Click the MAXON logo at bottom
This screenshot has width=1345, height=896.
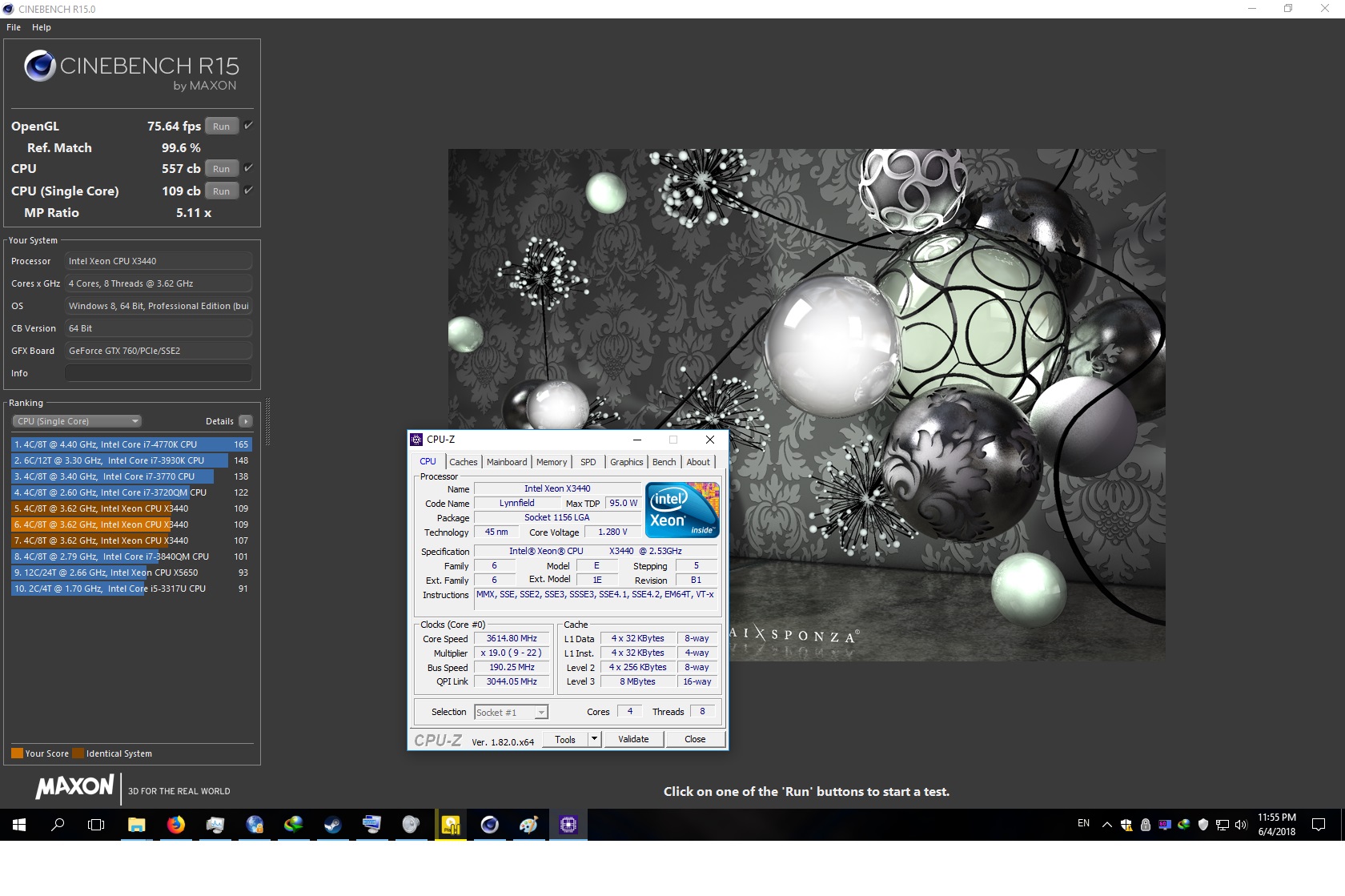[74, 787]
